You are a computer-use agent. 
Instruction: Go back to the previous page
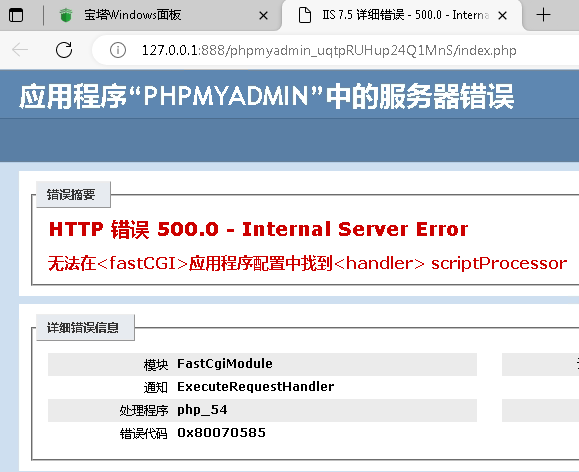click(20, 49)
